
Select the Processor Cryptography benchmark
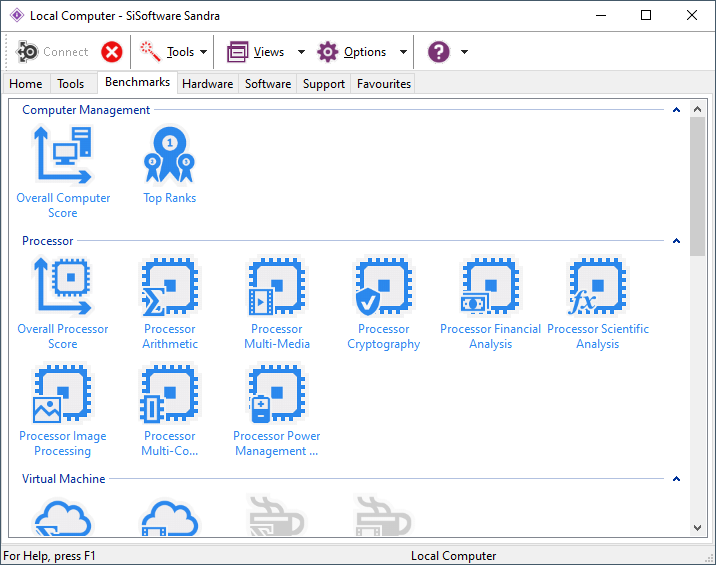click(384, 303)
